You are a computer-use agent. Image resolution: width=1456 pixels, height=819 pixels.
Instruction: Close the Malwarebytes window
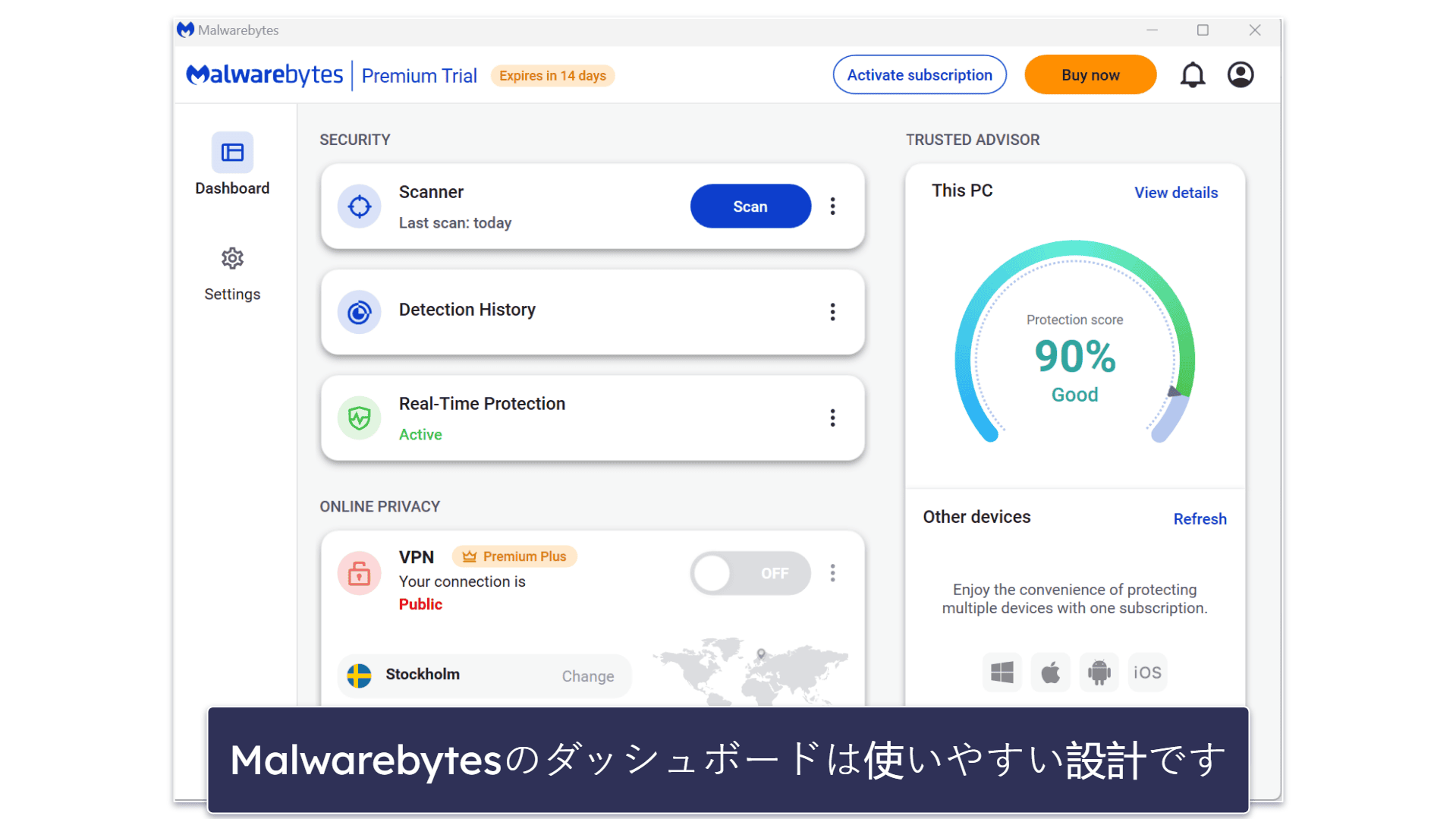tap(1254, 30)
